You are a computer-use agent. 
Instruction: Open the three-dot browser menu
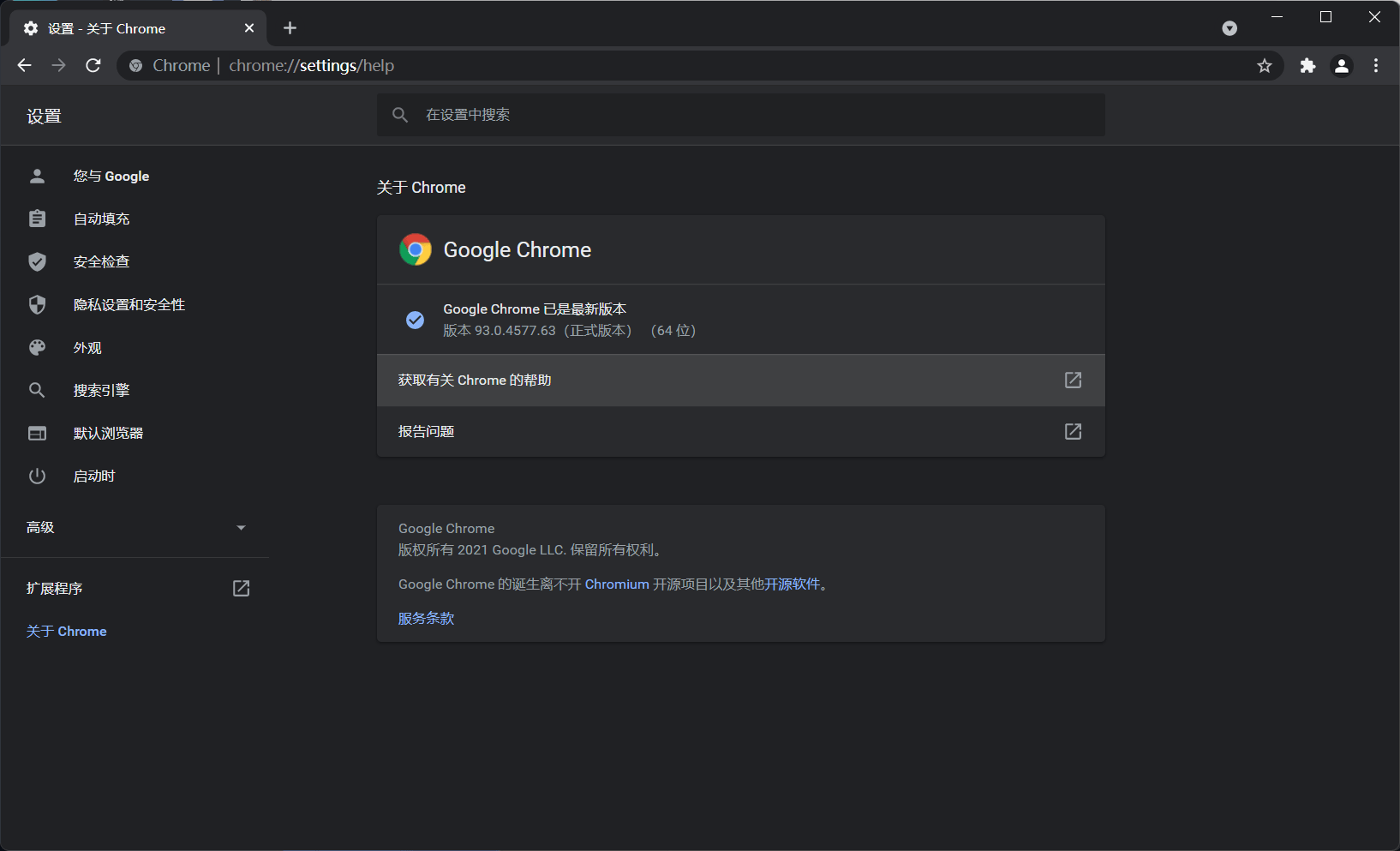[x=1376, y=65]
